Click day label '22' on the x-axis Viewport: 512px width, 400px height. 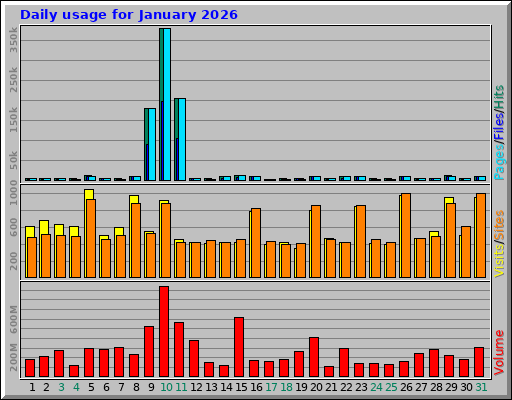pos(346,387)
